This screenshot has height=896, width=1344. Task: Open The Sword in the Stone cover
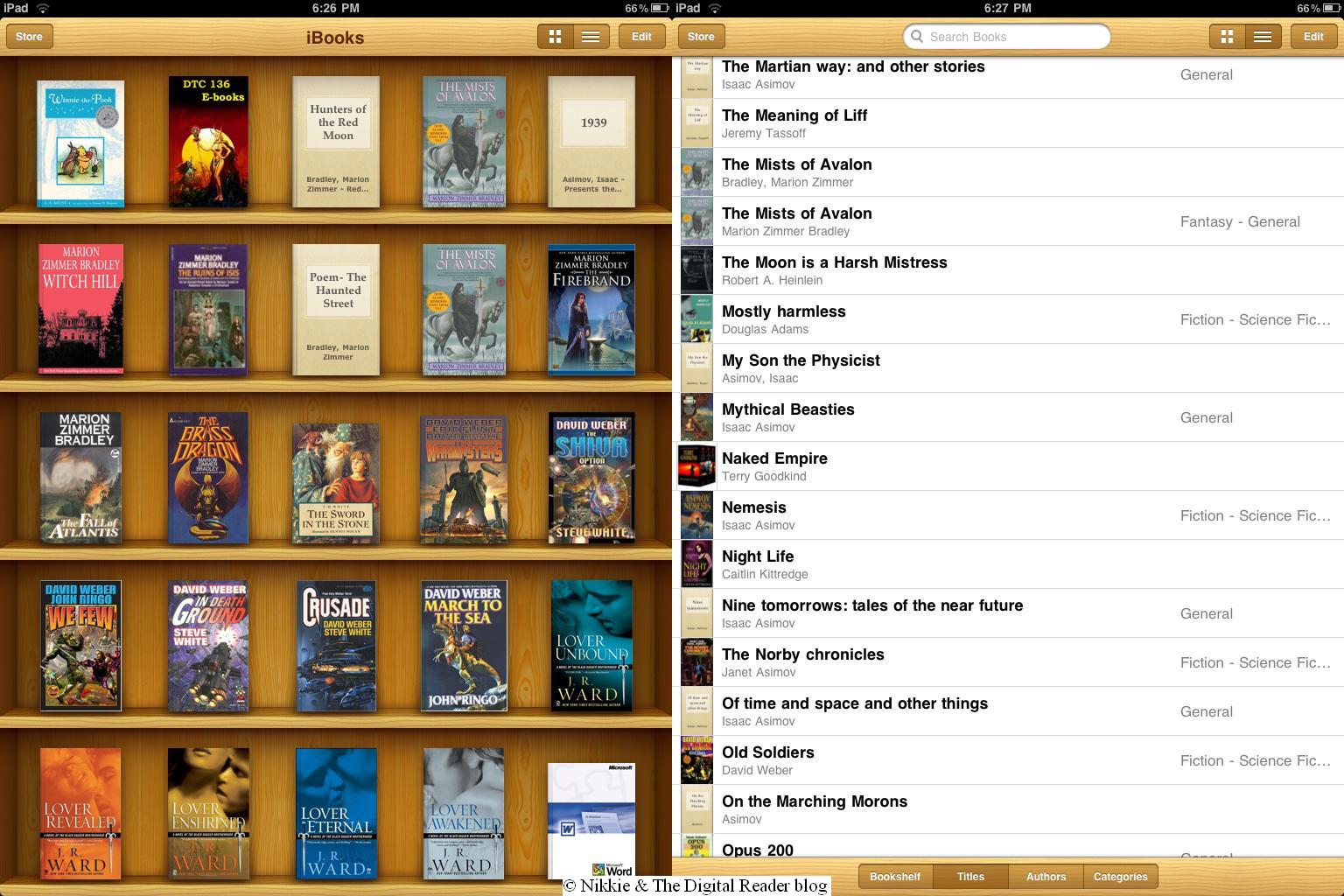pos(336,484)
